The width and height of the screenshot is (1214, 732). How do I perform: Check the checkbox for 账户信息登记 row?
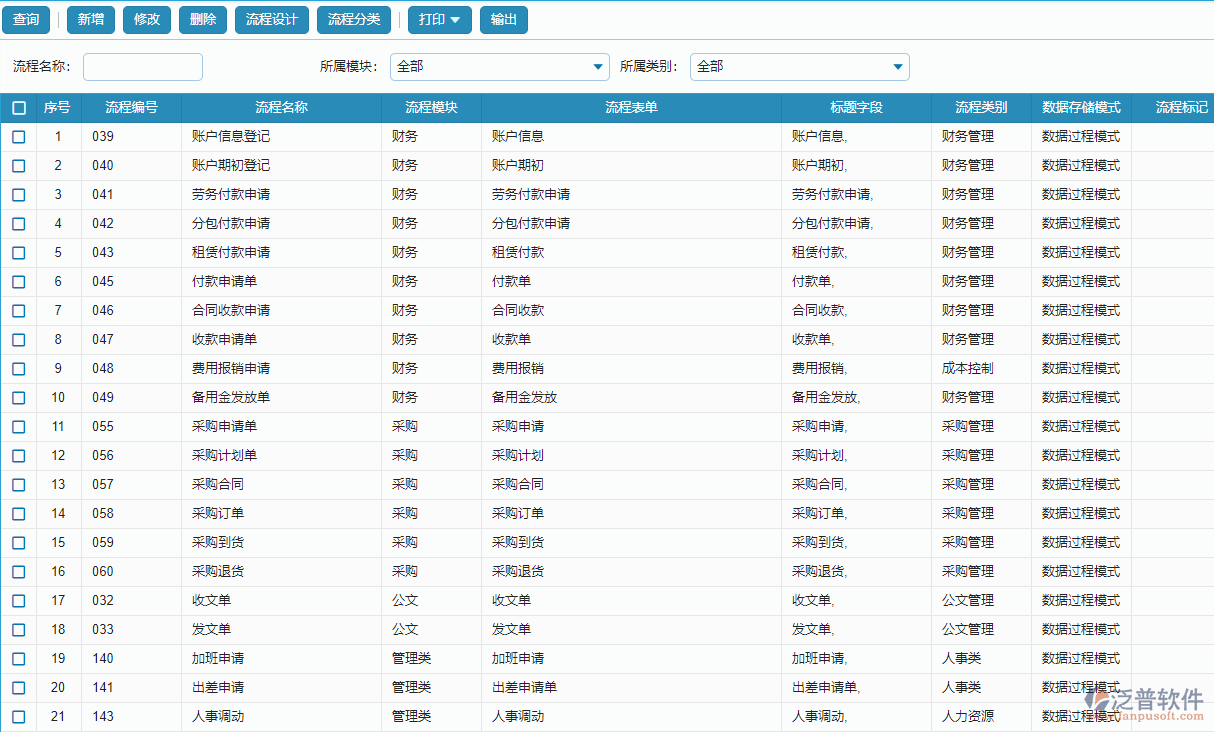coord(17,137)
